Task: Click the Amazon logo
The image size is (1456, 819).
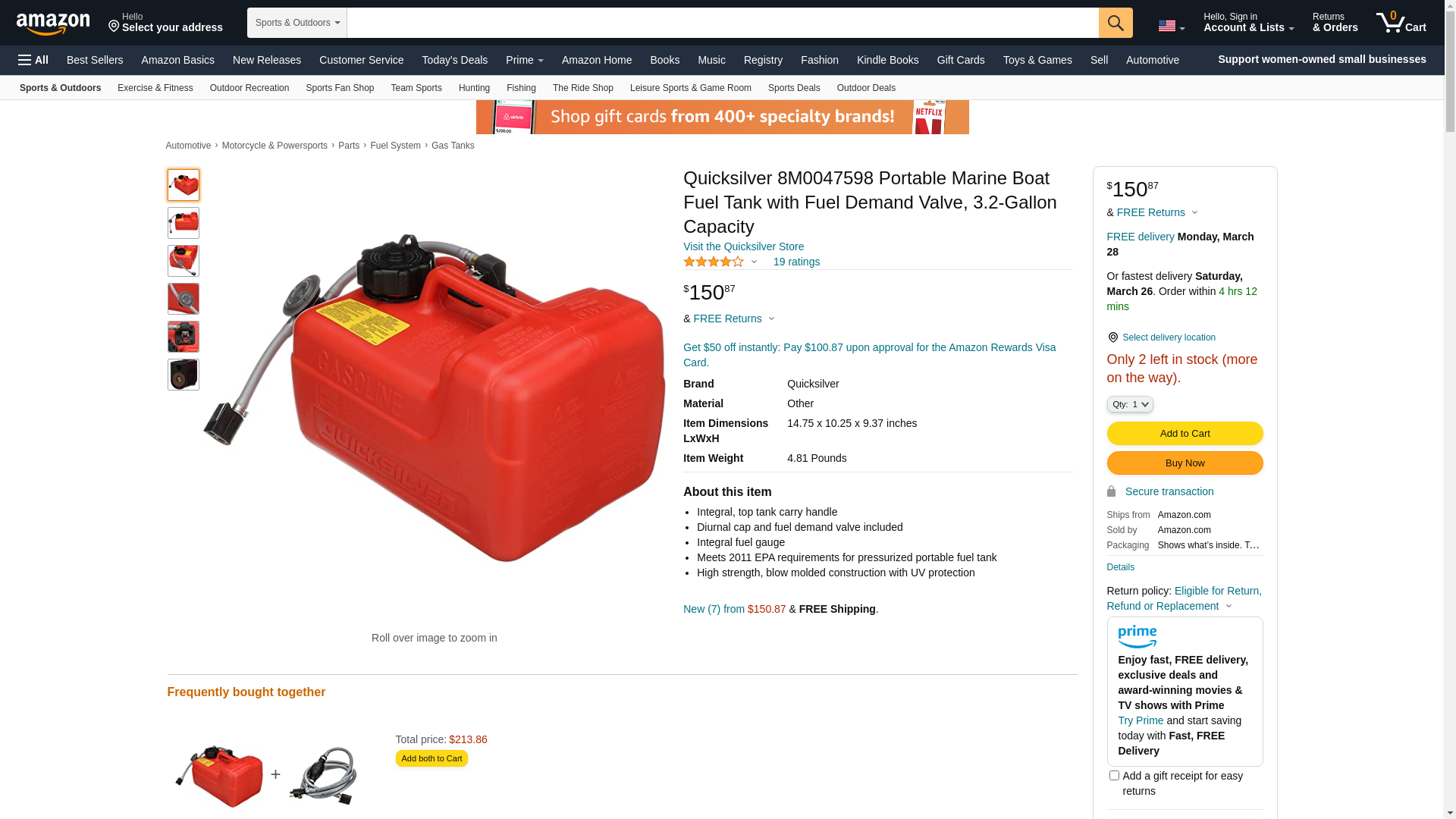Action: pos(53,24)
